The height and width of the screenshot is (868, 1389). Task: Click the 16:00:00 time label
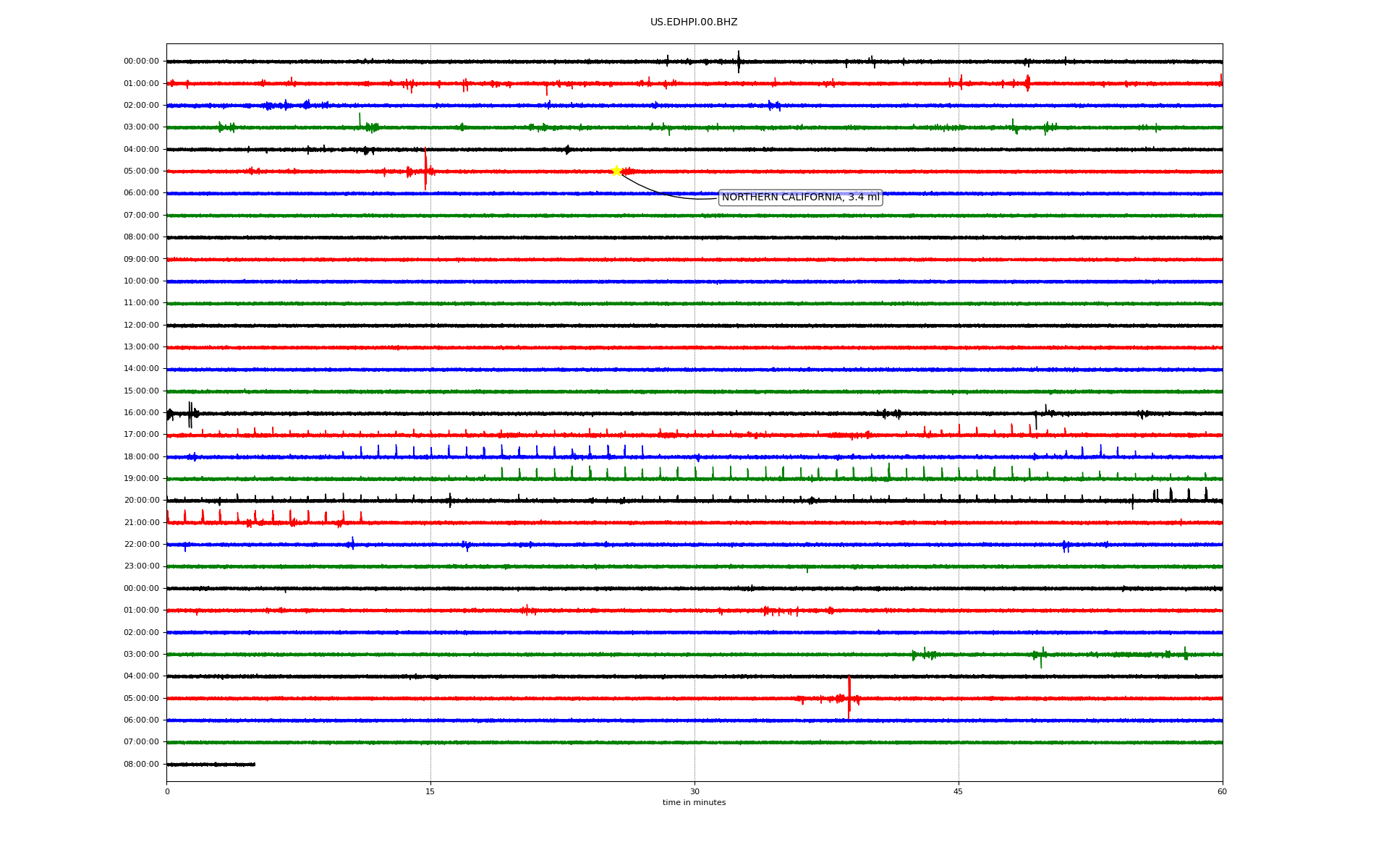pyautogui.click(x=141, y=413)
